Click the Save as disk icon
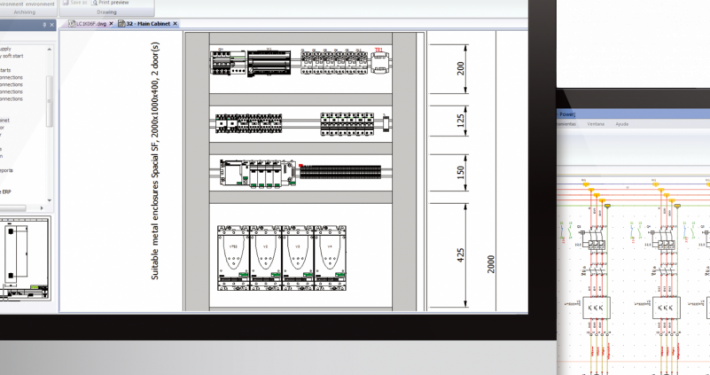The height and width of the screenshot is (375, 710). click(66, 2)
